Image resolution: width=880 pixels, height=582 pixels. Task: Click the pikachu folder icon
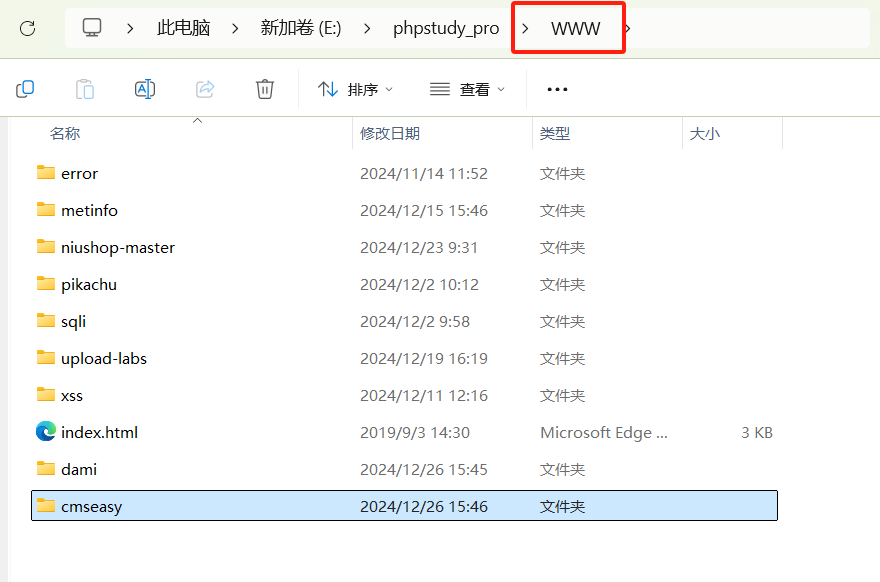click(x=46, y=283)
